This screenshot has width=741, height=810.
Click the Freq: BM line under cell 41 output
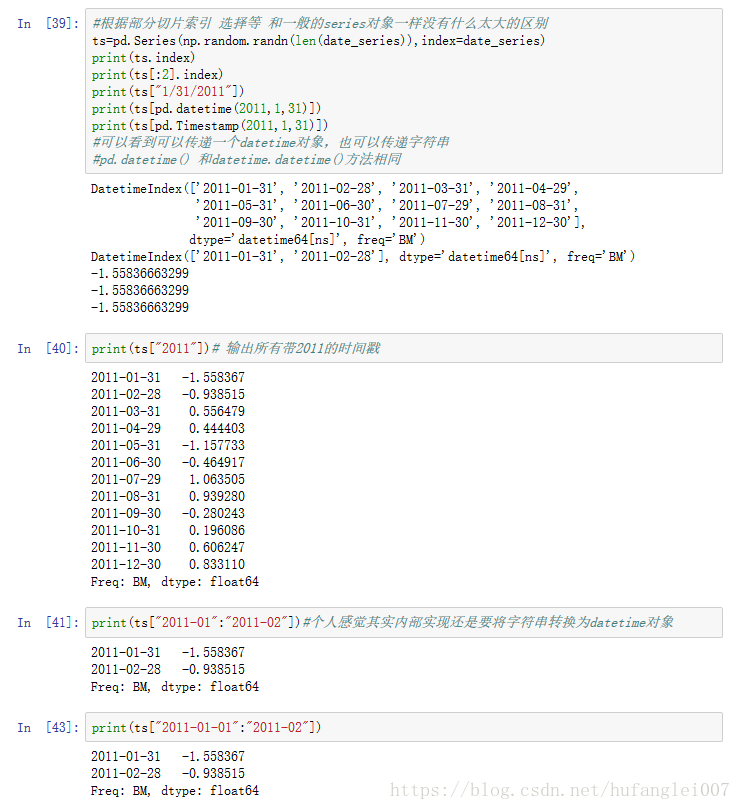click(x=175, y=687)
